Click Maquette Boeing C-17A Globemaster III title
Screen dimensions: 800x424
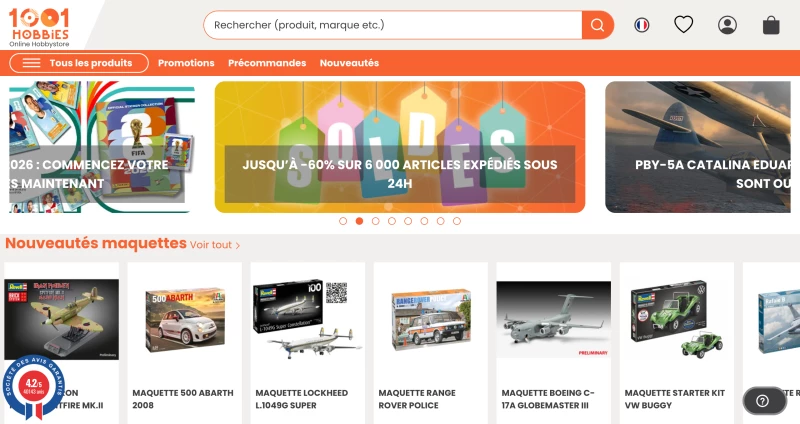548,399
